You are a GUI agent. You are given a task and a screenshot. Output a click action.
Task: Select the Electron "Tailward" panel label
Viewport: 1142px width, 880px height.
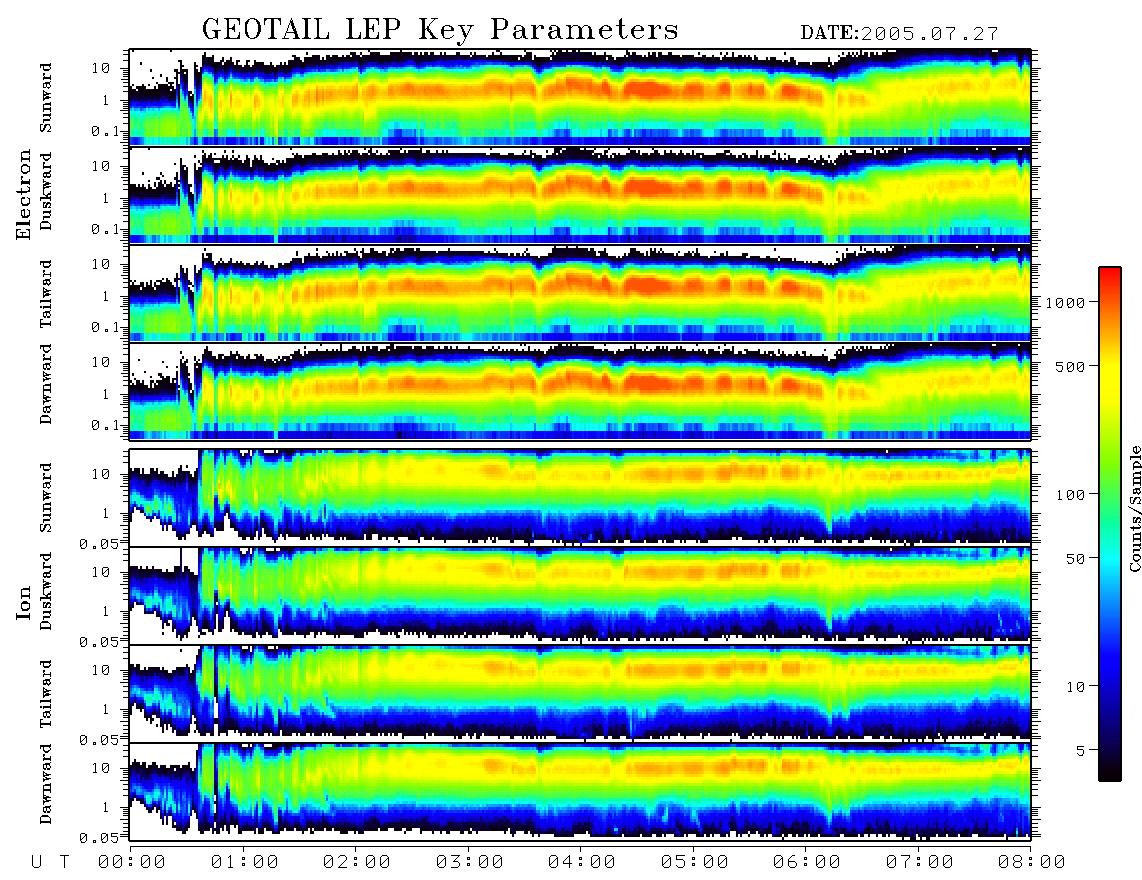pyautogui.click(x=46, y=293)
